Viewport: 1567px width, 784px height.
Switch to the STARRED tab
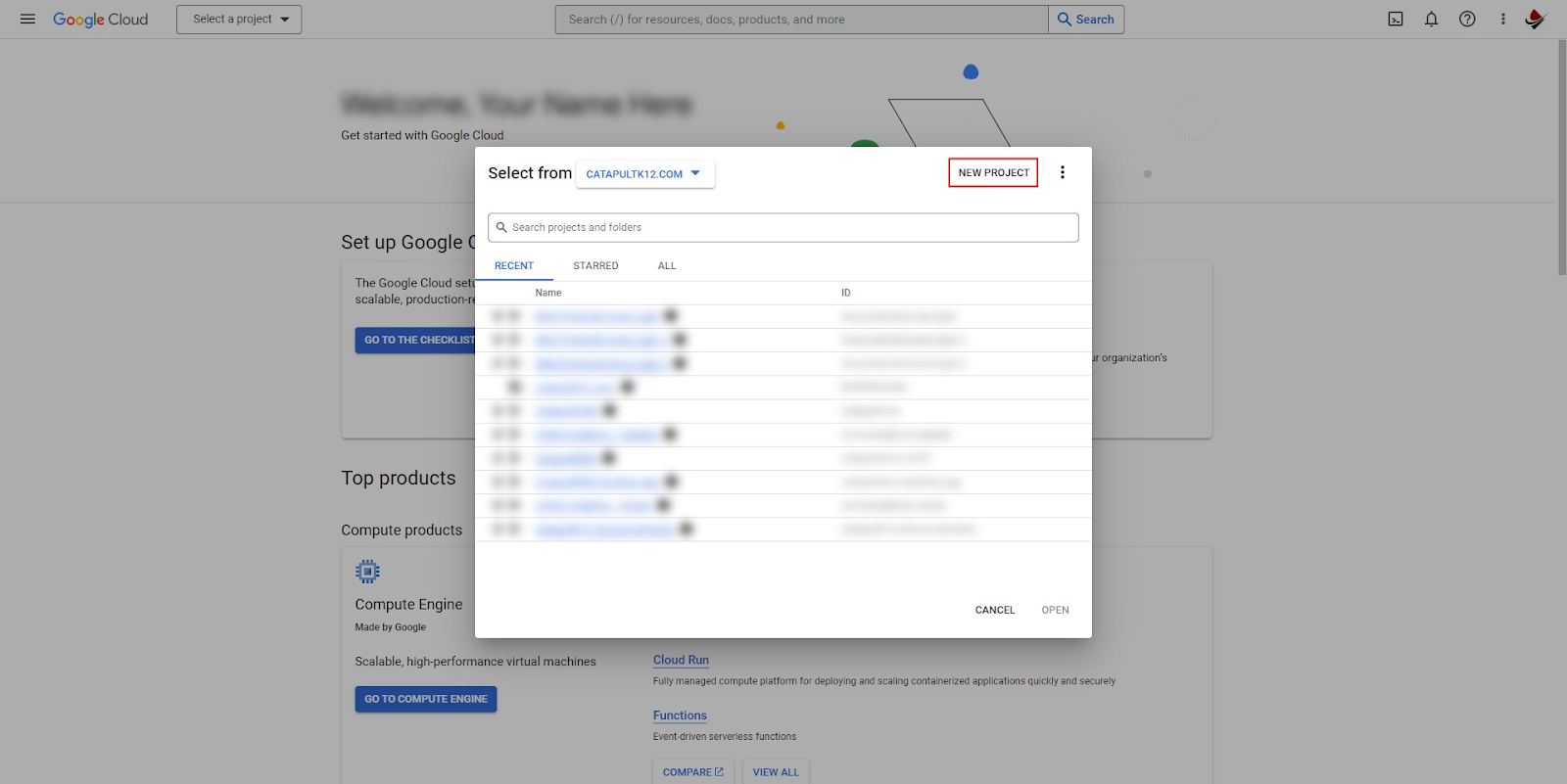(x=595, y=266)
